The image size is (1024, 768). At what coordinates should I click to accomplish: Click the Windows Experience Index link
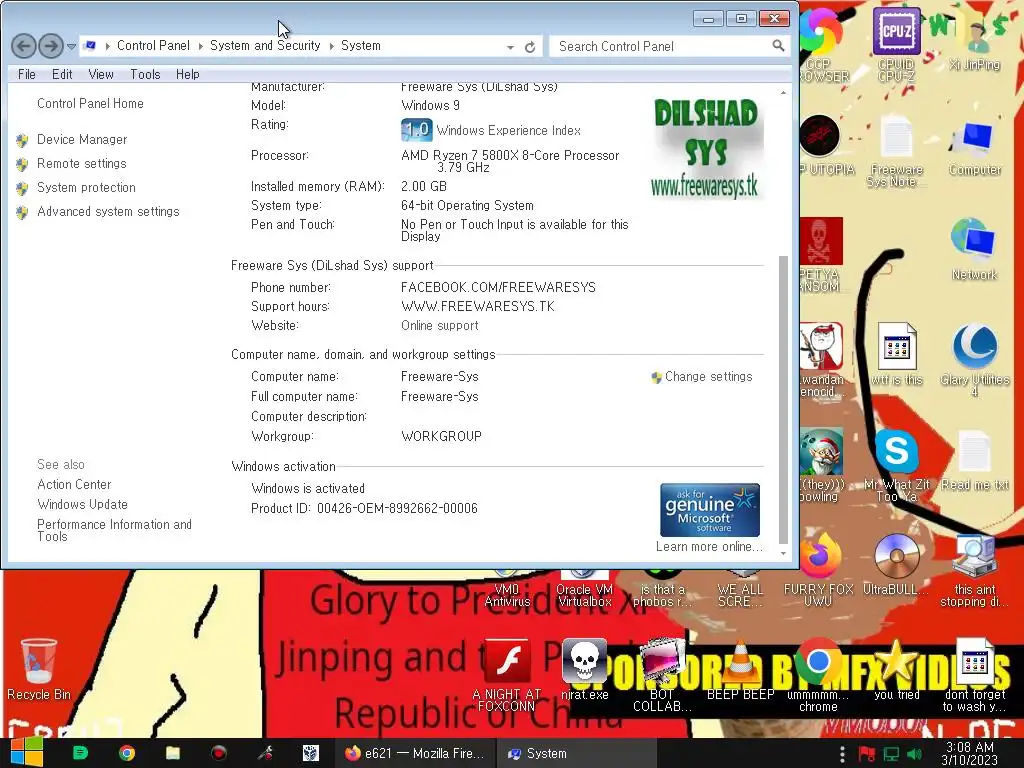click(509, 131)
